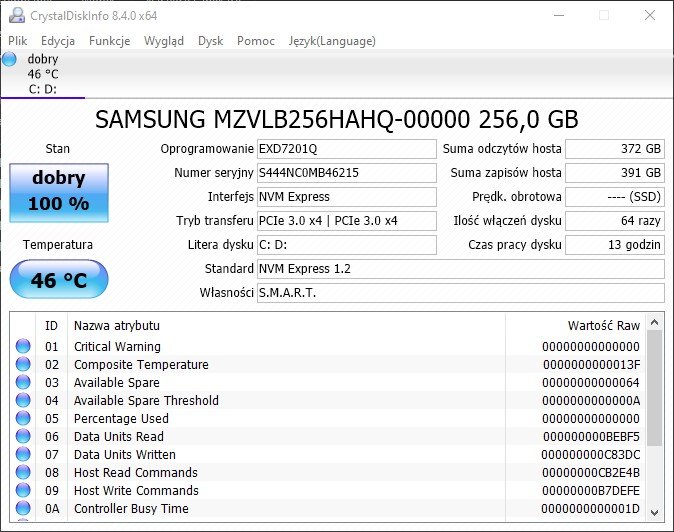The width and height of the screenshot is (674, 532).
Task: Click the Własności field S.M.A.R.T.
Action: click(x=461, y=293)
